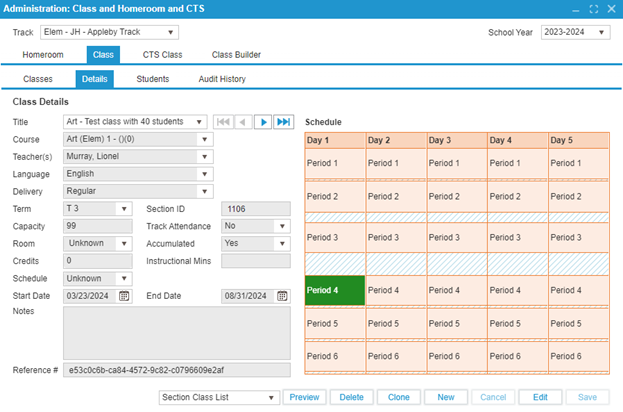Select the green Period 4 cell on Day 1
Viewport: 623px width, 412px height.
click(x=335, y=291)
